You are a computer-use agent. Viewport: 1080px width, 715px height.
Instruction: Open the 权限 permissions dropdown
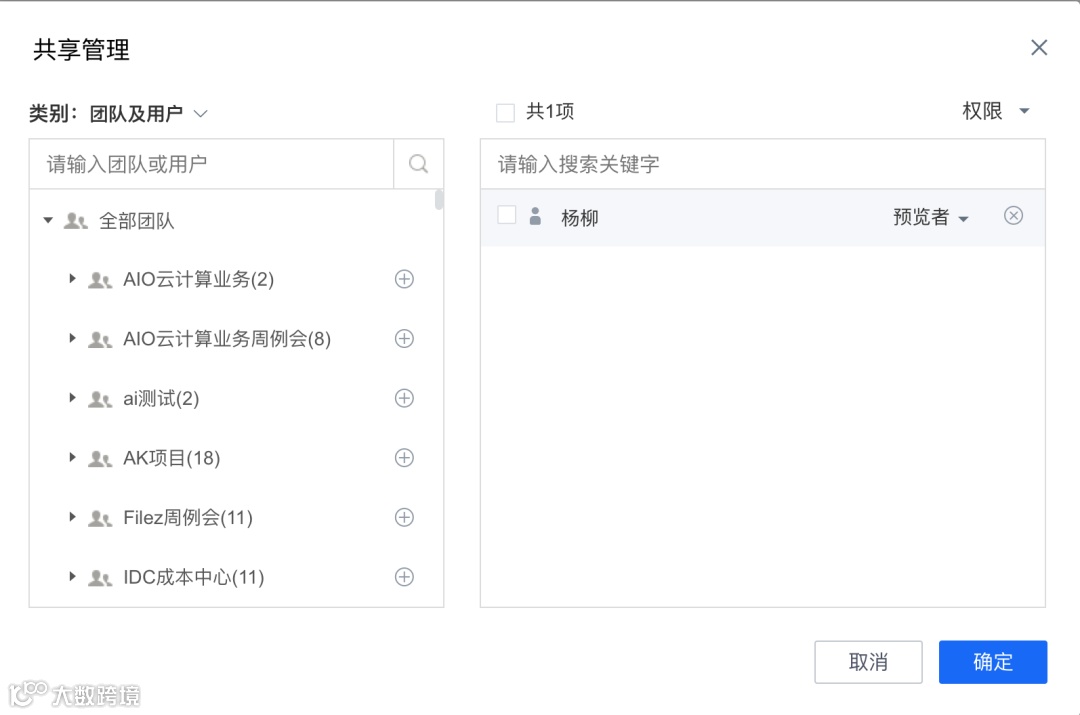[995, 111]
